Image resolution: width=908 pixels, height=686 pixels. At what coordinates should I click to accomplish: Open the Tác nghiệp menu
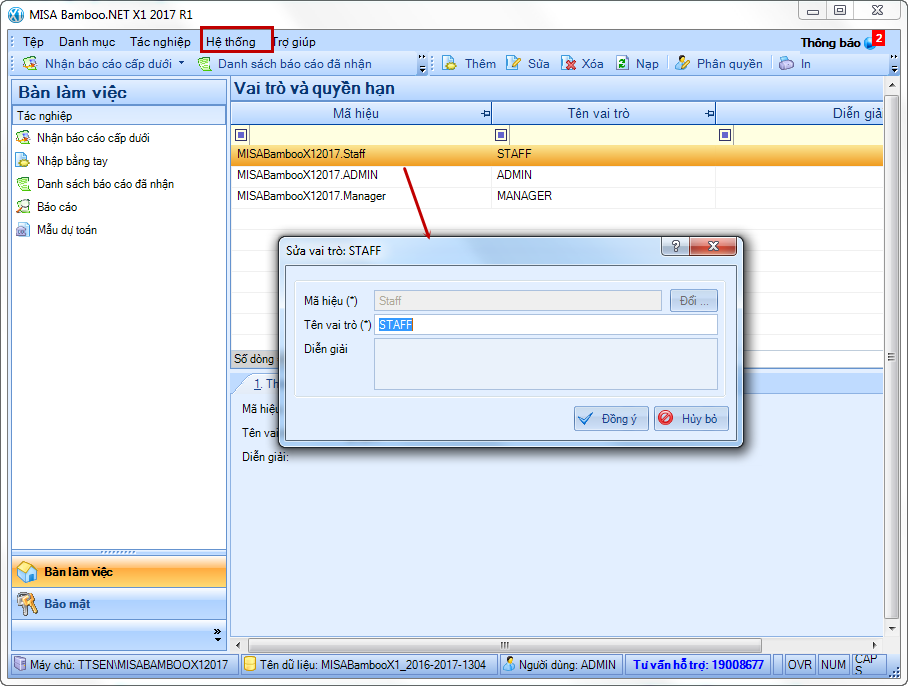pos(160,42)
